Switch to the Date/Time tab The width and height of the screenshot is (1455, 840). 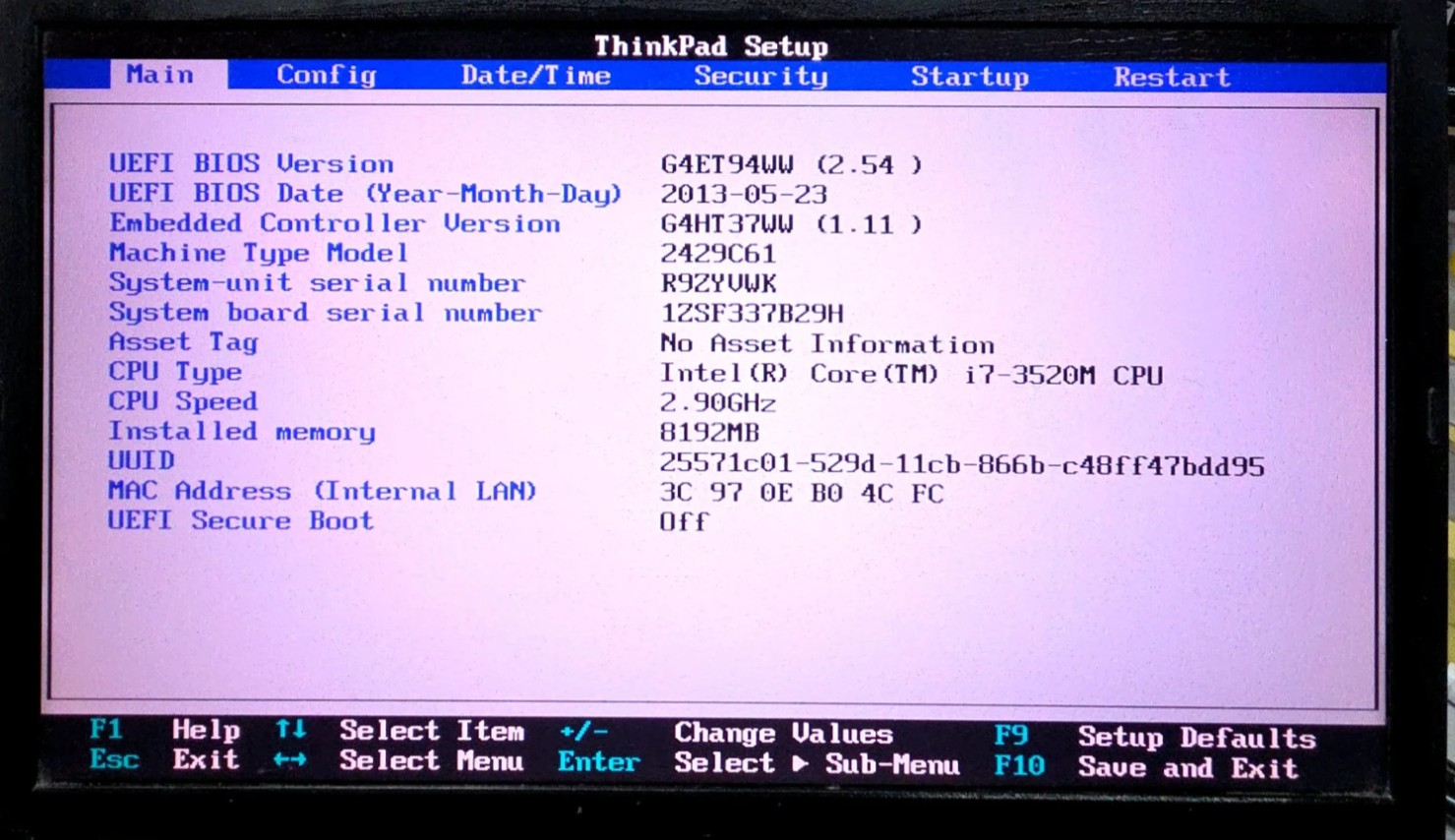pos(535,76)
